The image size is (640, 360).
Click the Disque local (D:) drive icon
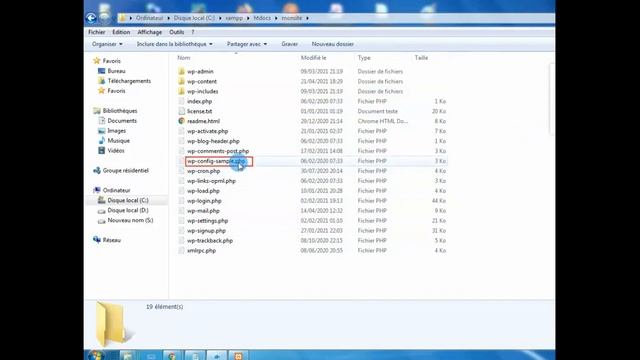point(101,211)
